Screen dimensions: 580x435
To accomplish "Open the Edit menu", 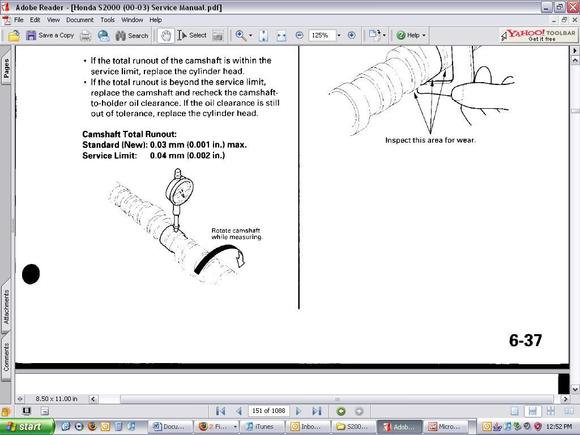I will 35,20.
